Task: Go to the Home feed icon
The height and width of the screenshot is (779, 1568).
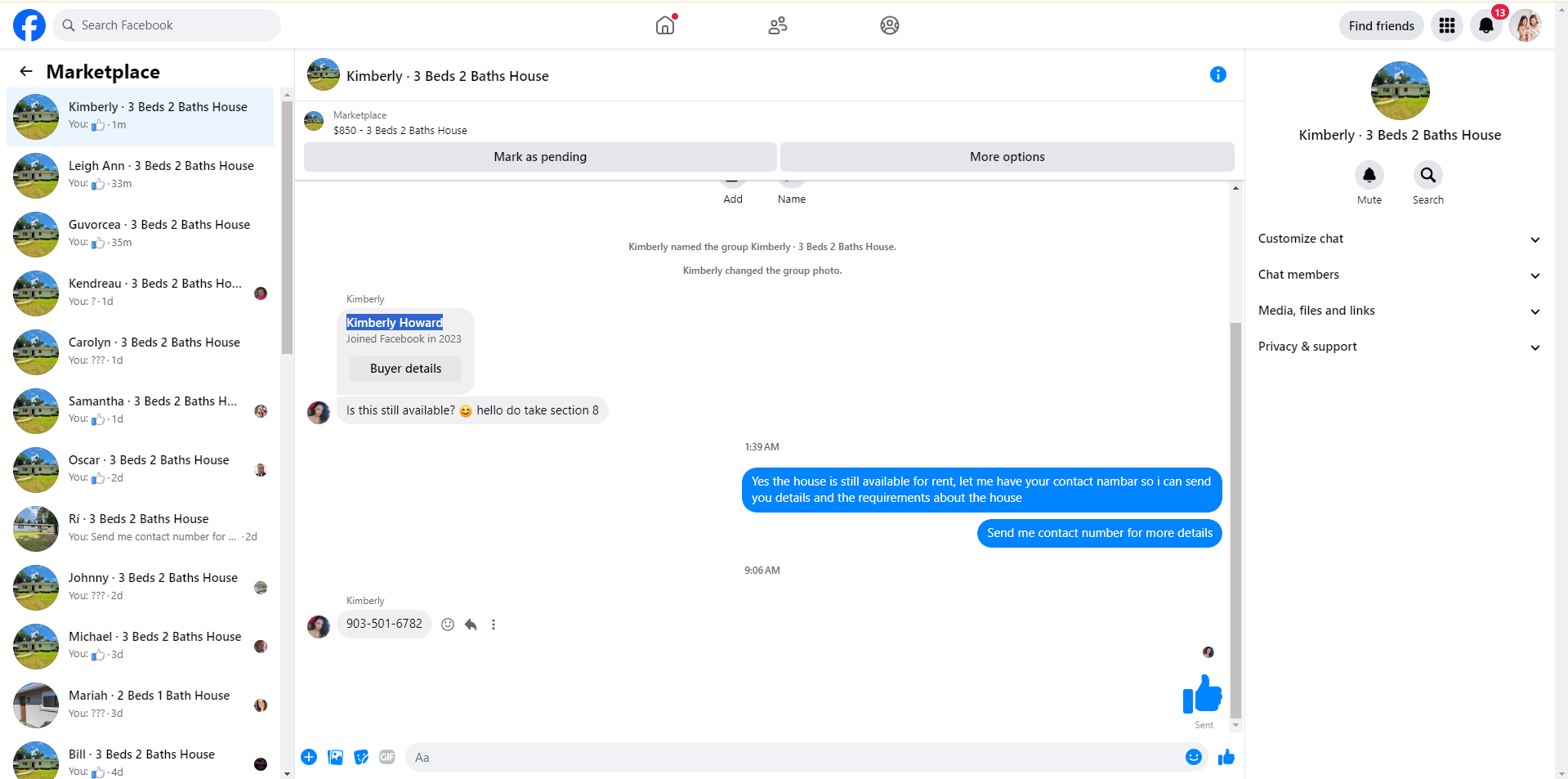Action: click(x=666, y=25)
